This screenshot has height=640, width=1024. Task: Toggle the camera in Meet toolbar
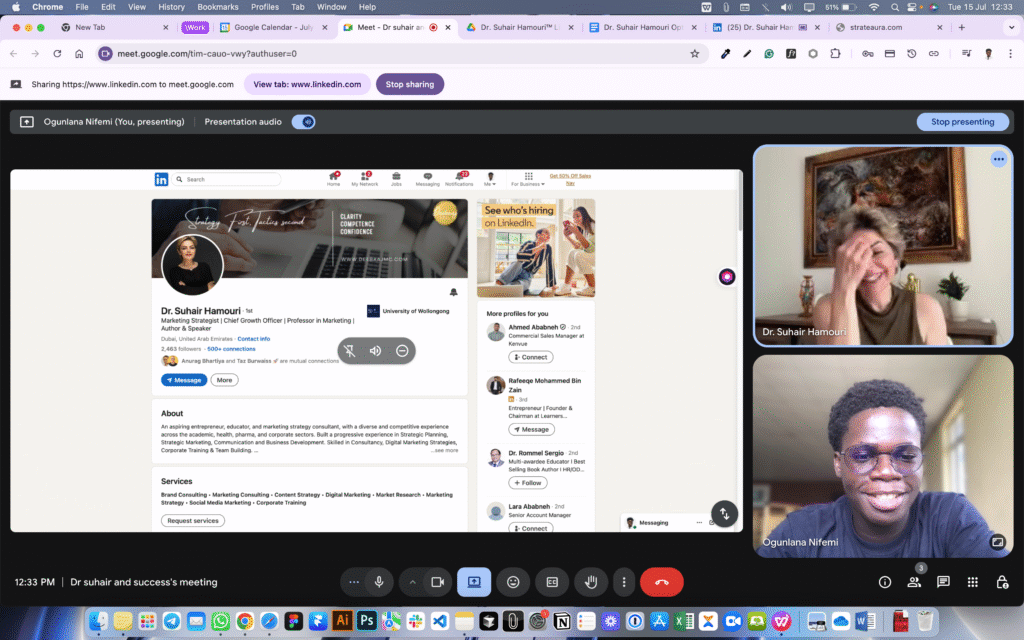coord(437,582)
